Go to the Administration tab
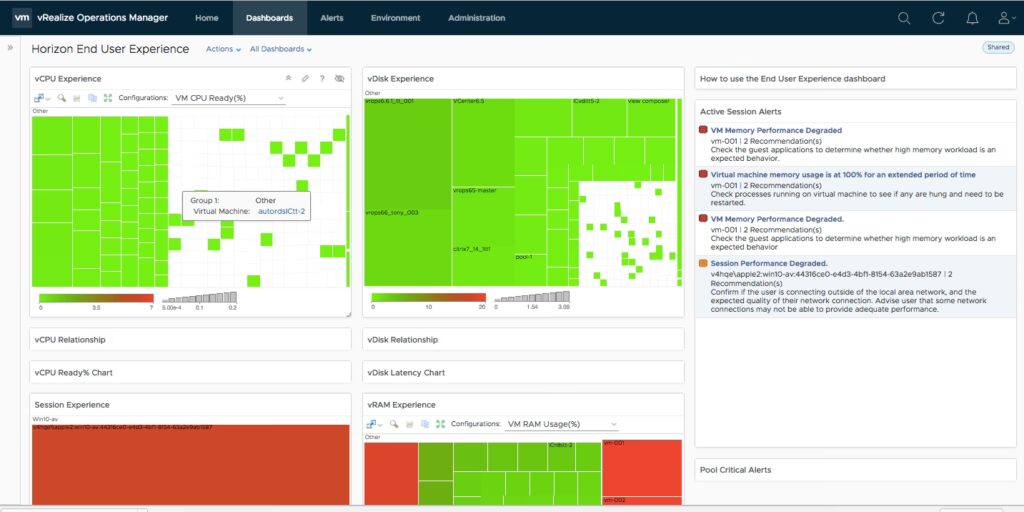The height and width of the screenshot is (512, 1024). pos(476,18)
